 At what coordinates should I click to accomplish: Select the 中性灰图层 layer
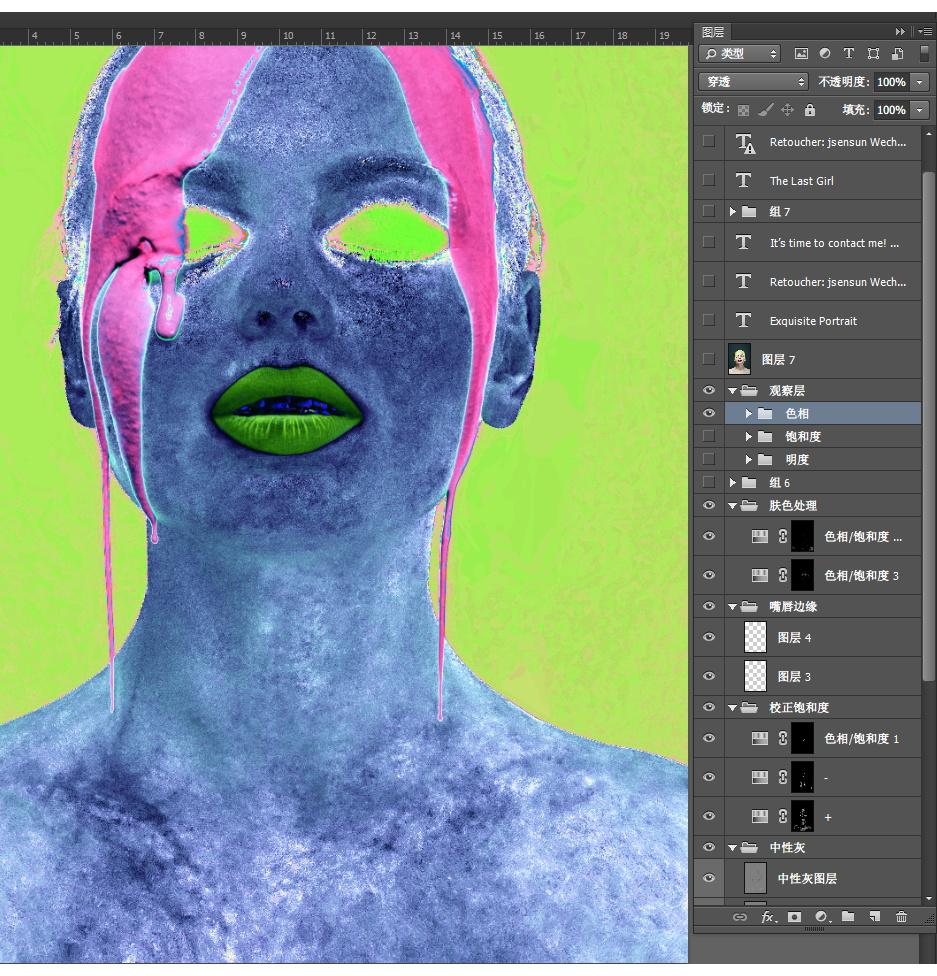point(822,878)
